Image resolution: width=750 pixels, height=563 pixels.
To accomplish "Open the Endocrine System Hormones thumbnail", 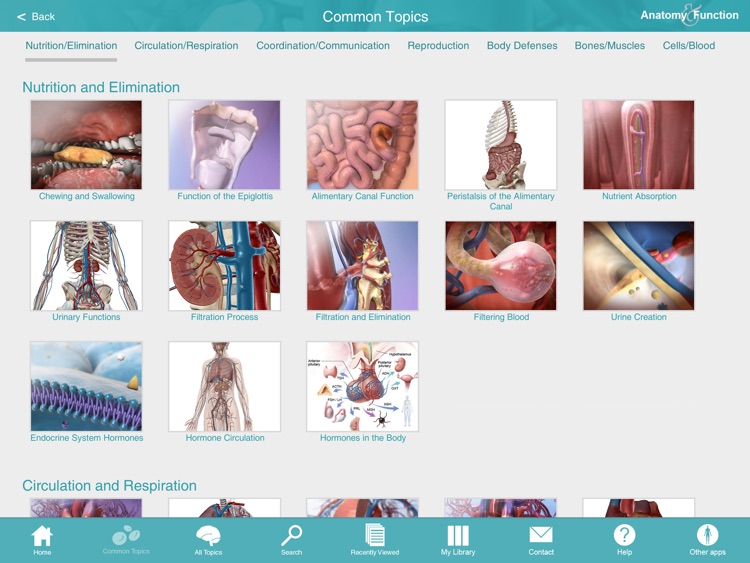I will point(86,386).
